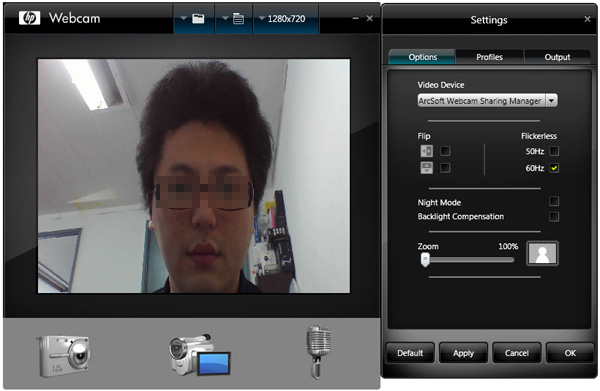Viewport: 600px width, 391px height.
Task: Click the Apply button
Action: coord(463,353)
